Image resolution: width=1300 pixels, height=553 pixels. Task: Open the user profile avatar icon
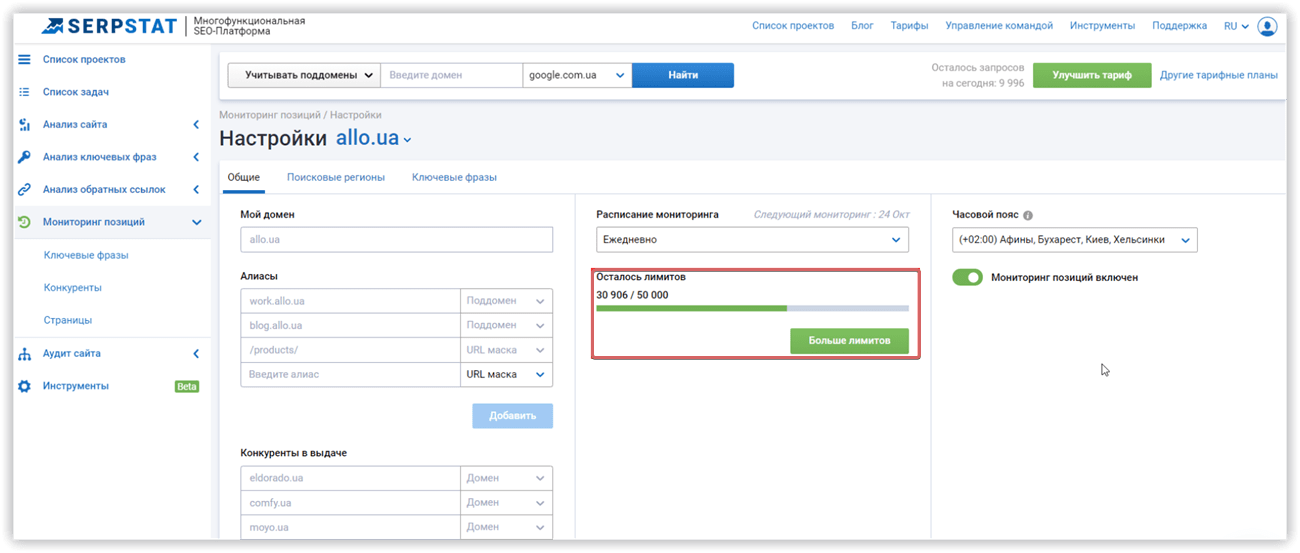coord(1267,26)
